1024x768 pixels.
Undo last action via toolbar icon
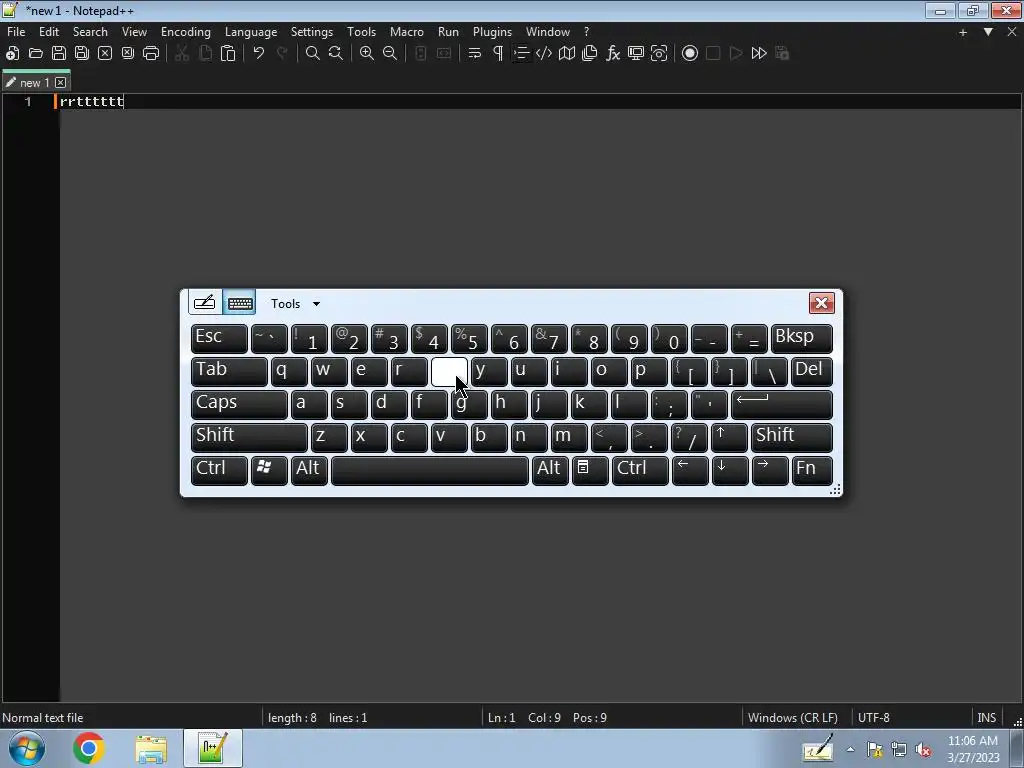click(x=259, y=54)
